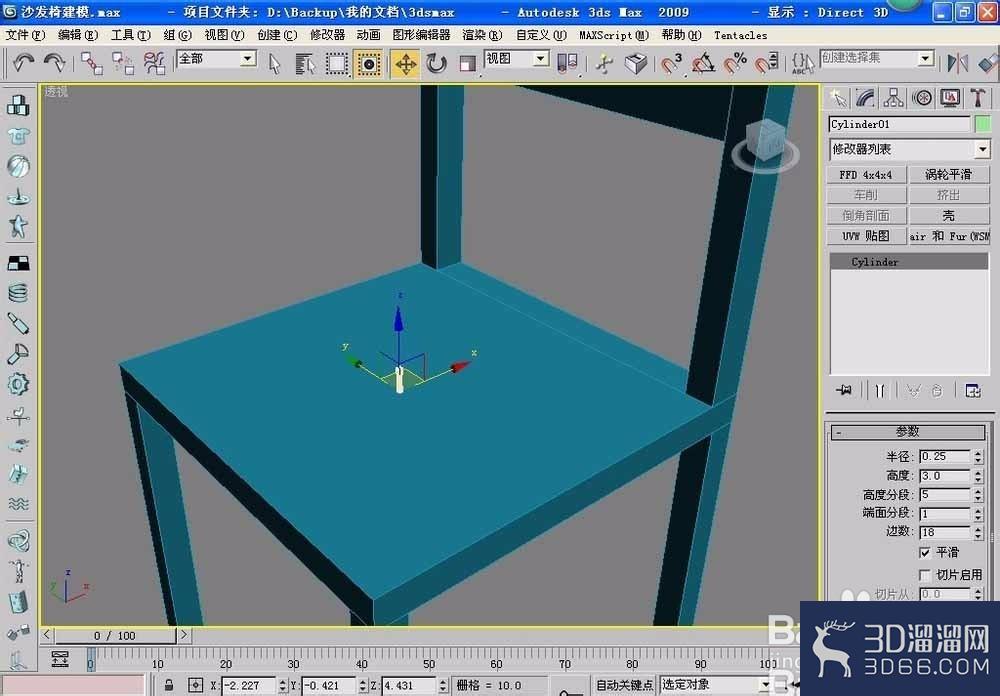Toggle Show End Result icon
1000x696 pixels.
880,390
